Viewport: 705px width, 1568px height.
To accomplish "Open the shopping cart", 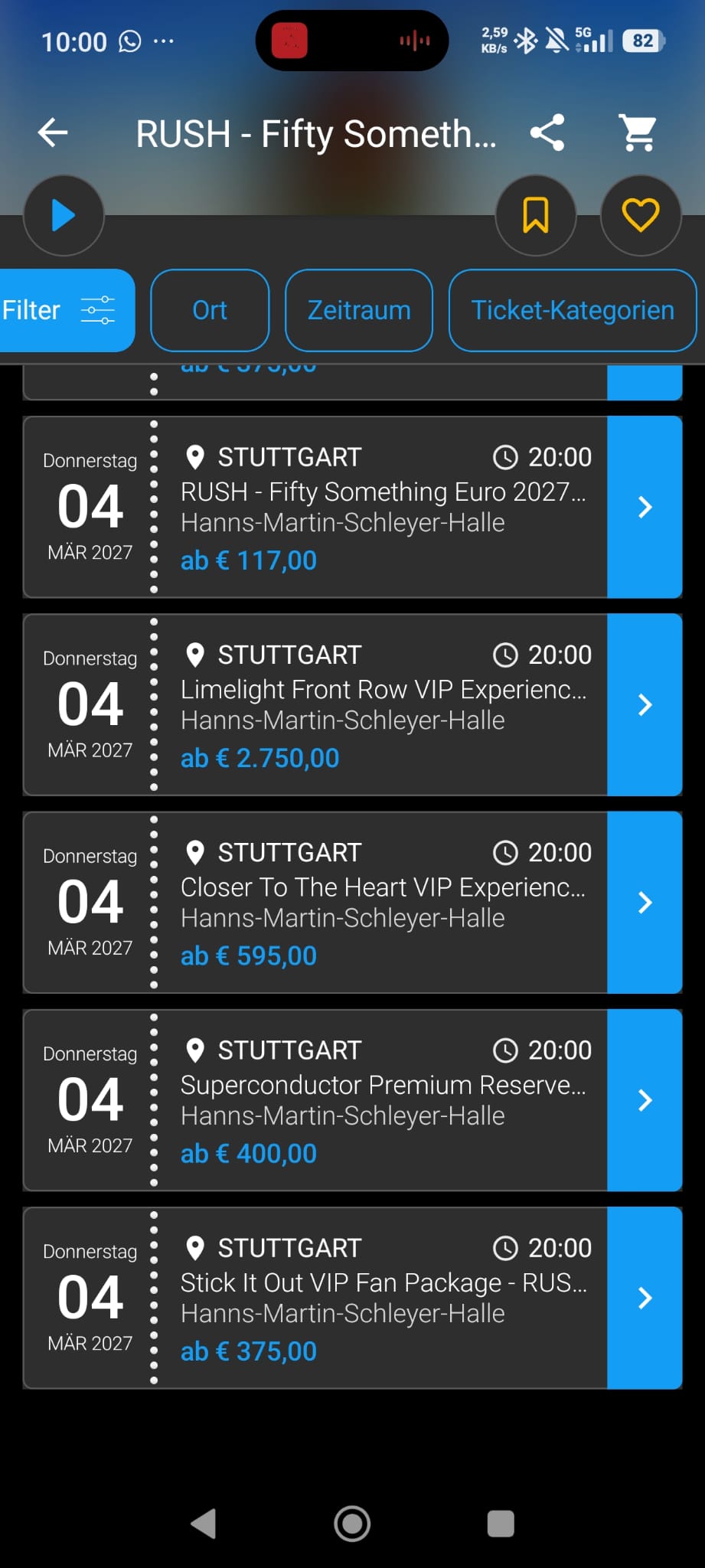I will pyautogui.click(x=638, y=132).
